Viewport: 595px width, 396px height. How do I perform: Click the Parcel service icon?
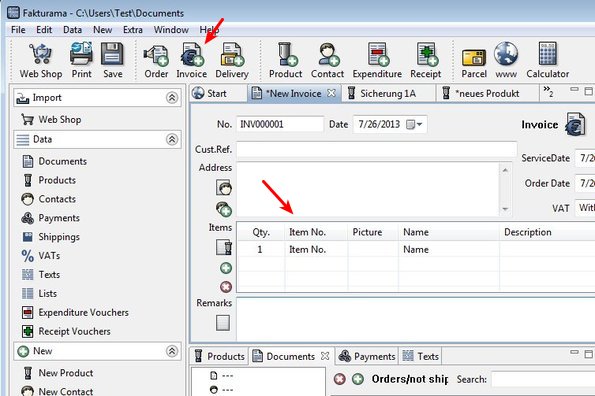click(474, 61)
